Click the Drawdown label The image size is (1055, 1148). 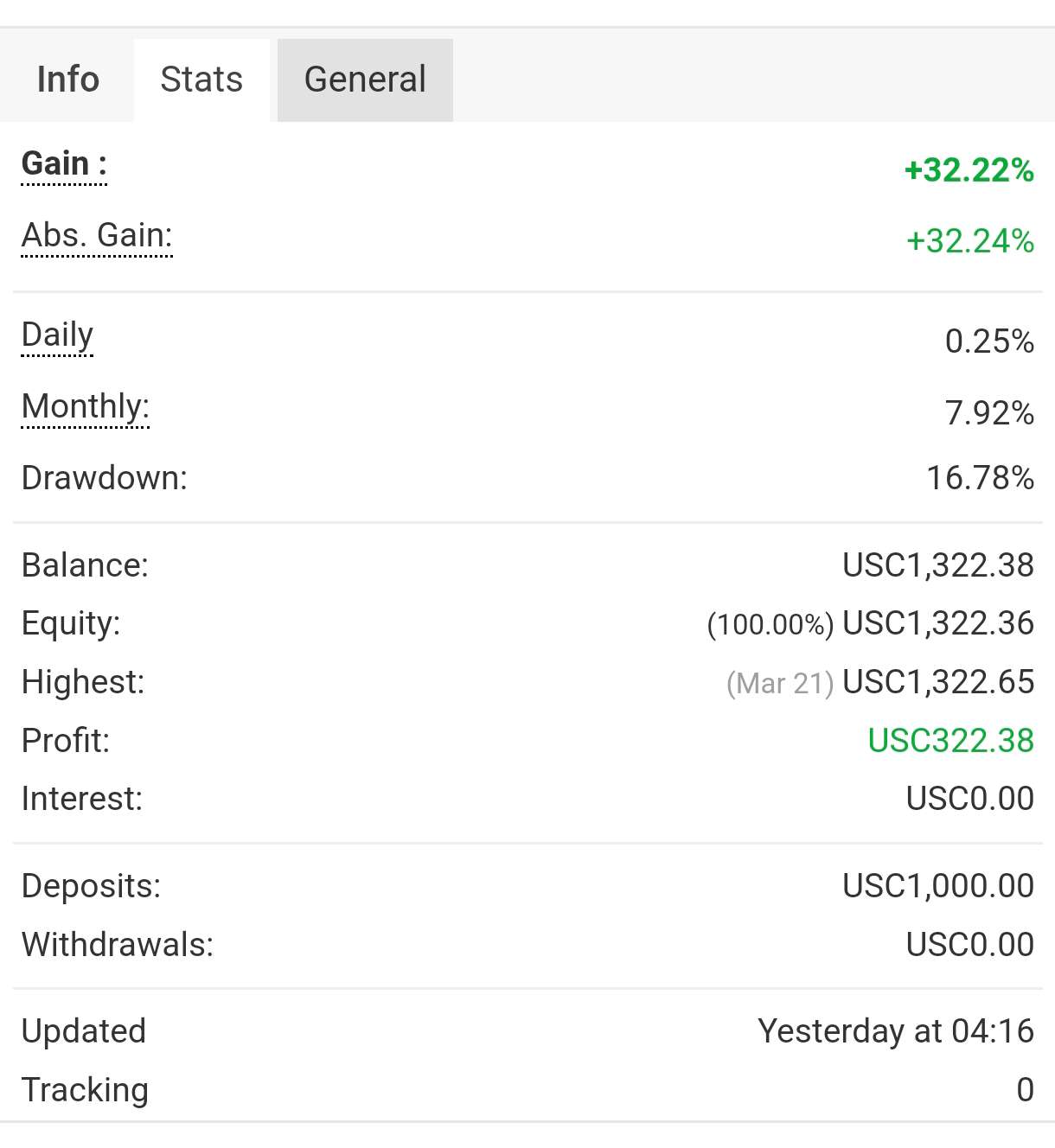pos(105,478)
